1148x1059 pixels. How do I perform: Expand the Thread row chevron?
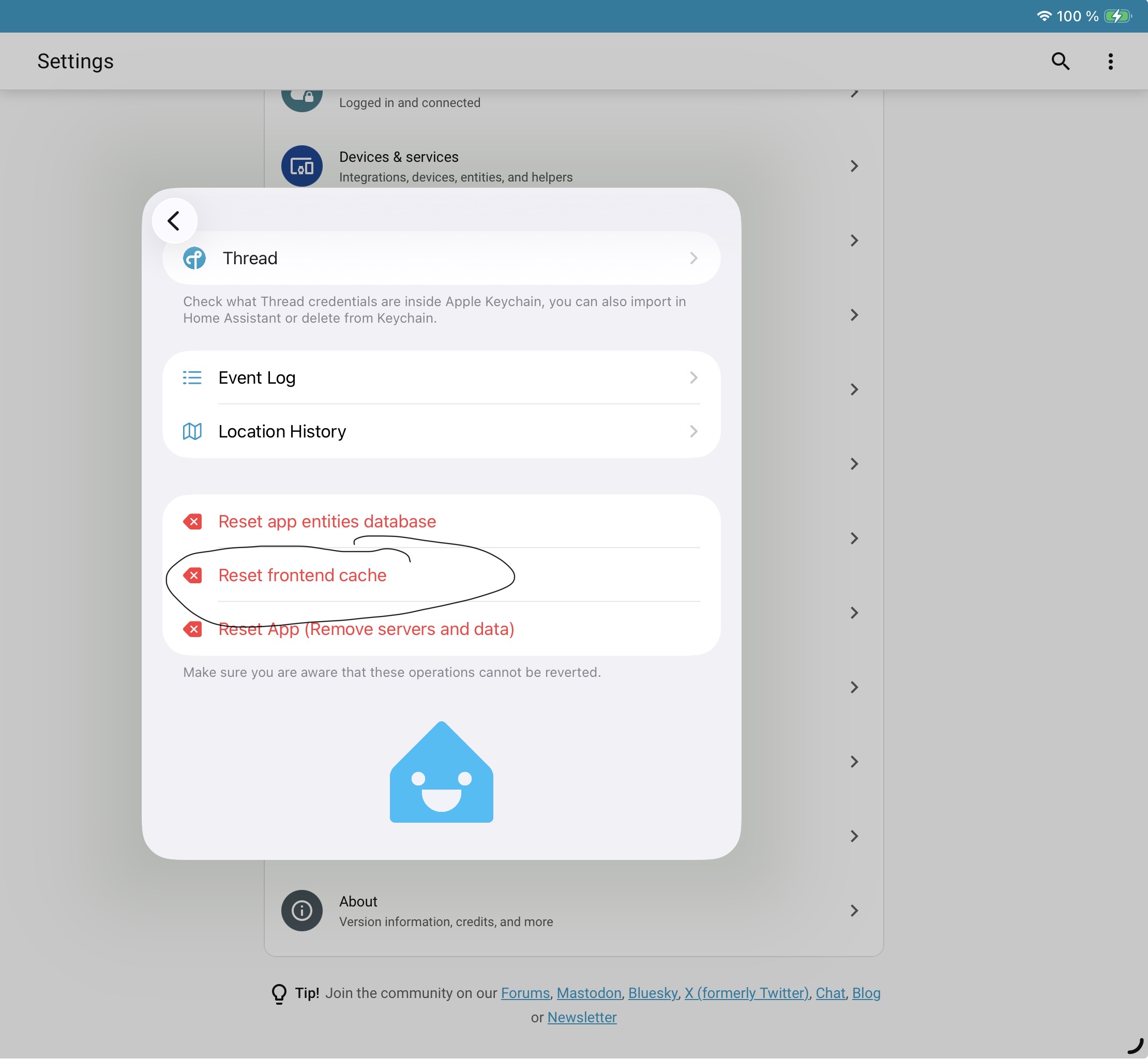pos(693,259)
